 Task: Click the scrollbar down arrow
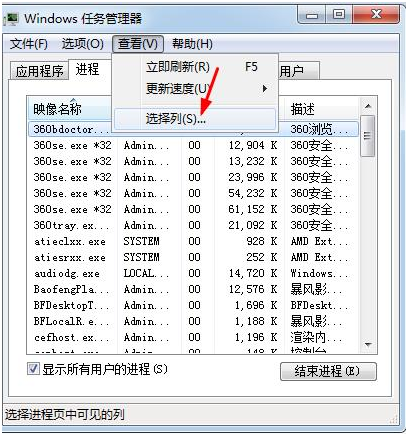(x=368, y=345)
